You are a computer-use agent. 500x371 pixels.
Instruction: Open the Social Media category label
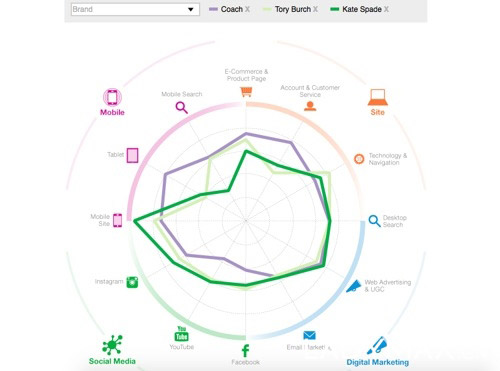click(112, 361)
